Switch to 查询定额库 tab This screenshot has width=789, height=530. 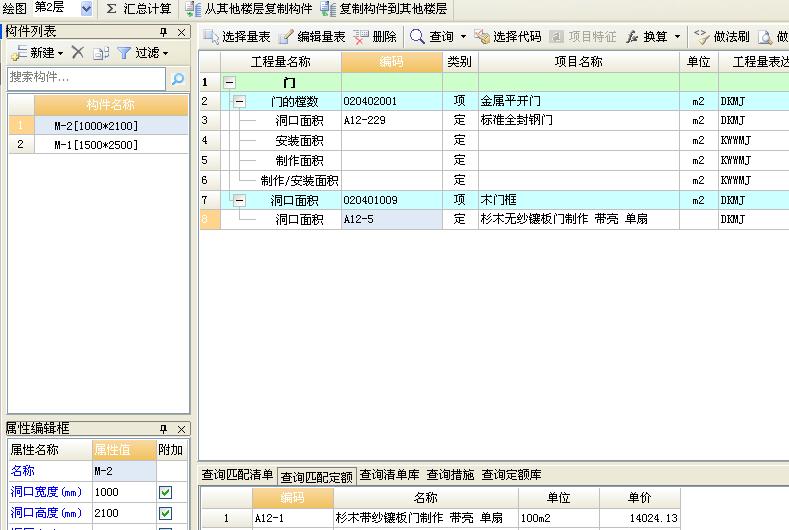click(511, 475)
